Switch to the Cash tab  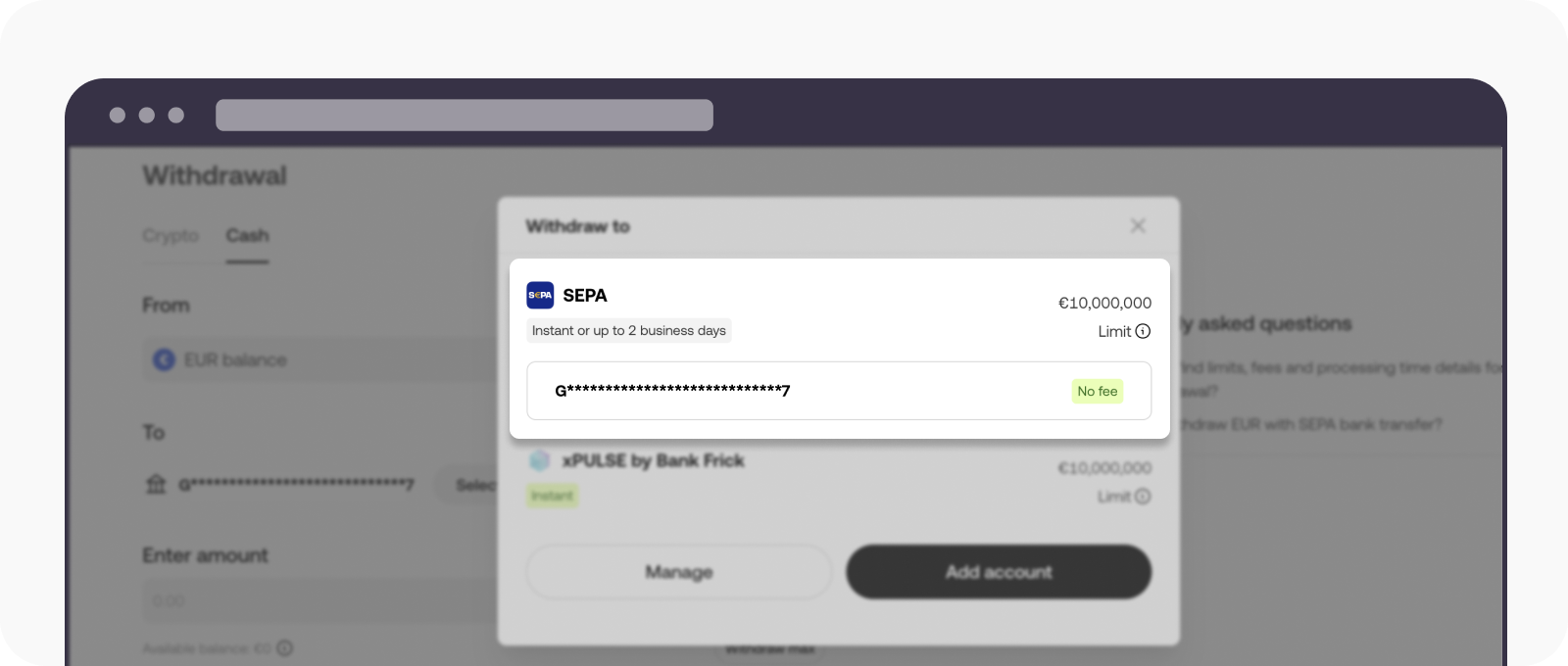point(248,235)
